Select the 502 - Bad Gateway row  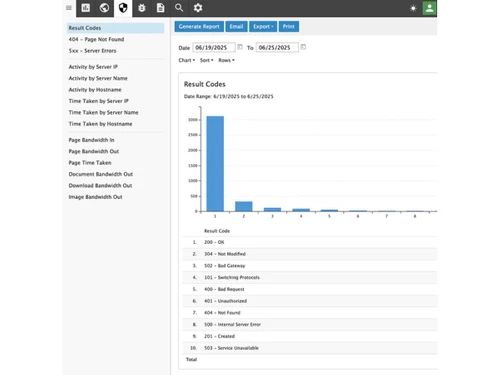point(310,266)
